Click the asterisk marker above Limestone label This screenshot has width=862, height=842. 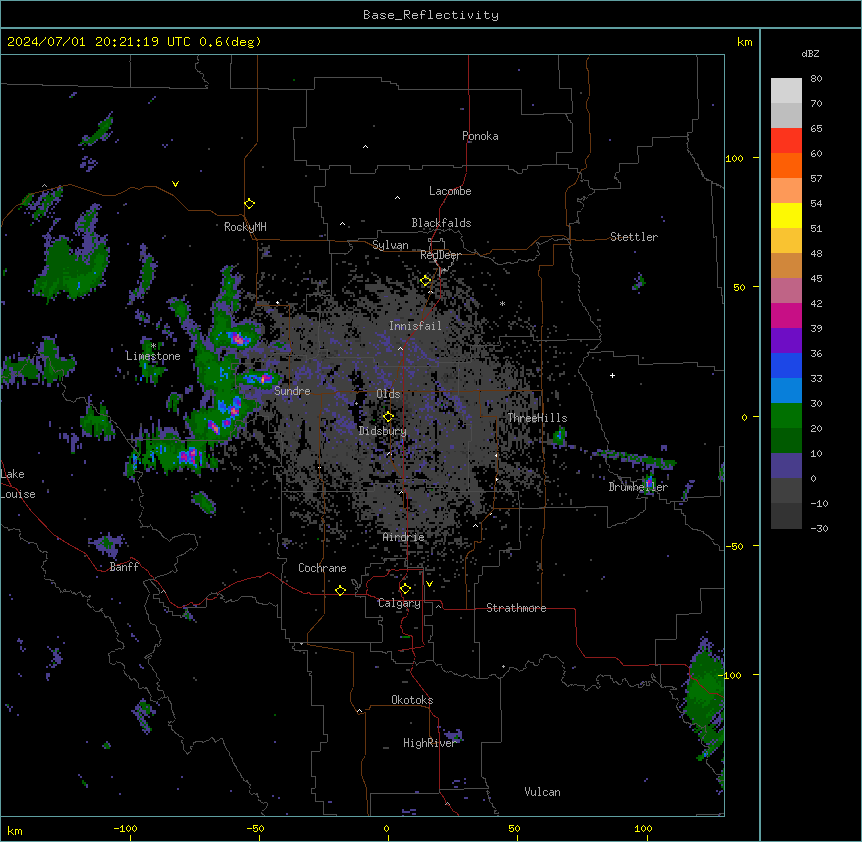click(x=153, y=346)
